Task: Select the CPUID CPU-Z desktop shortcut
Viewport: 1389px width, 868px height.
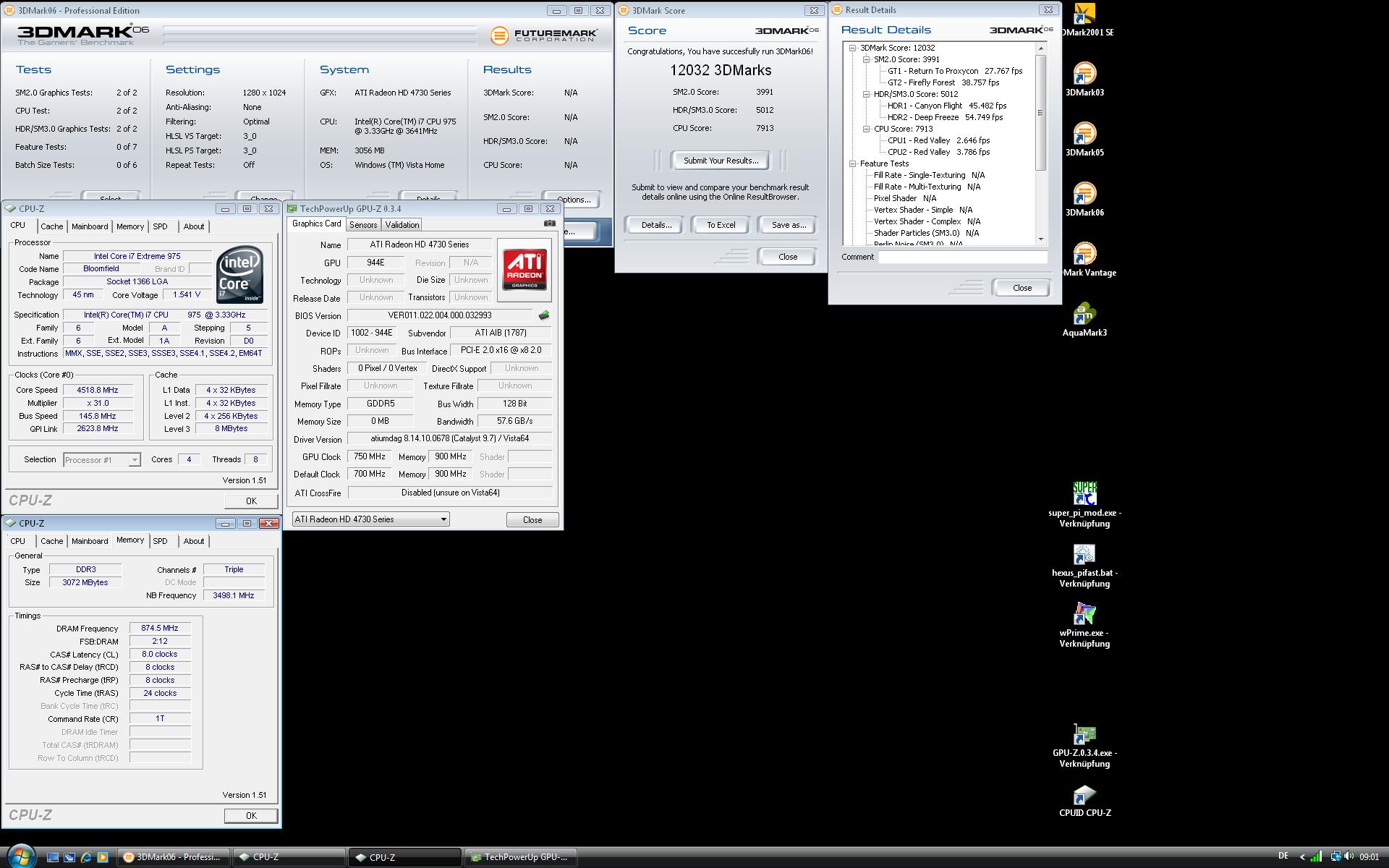Action: [x=1084, y=800]
